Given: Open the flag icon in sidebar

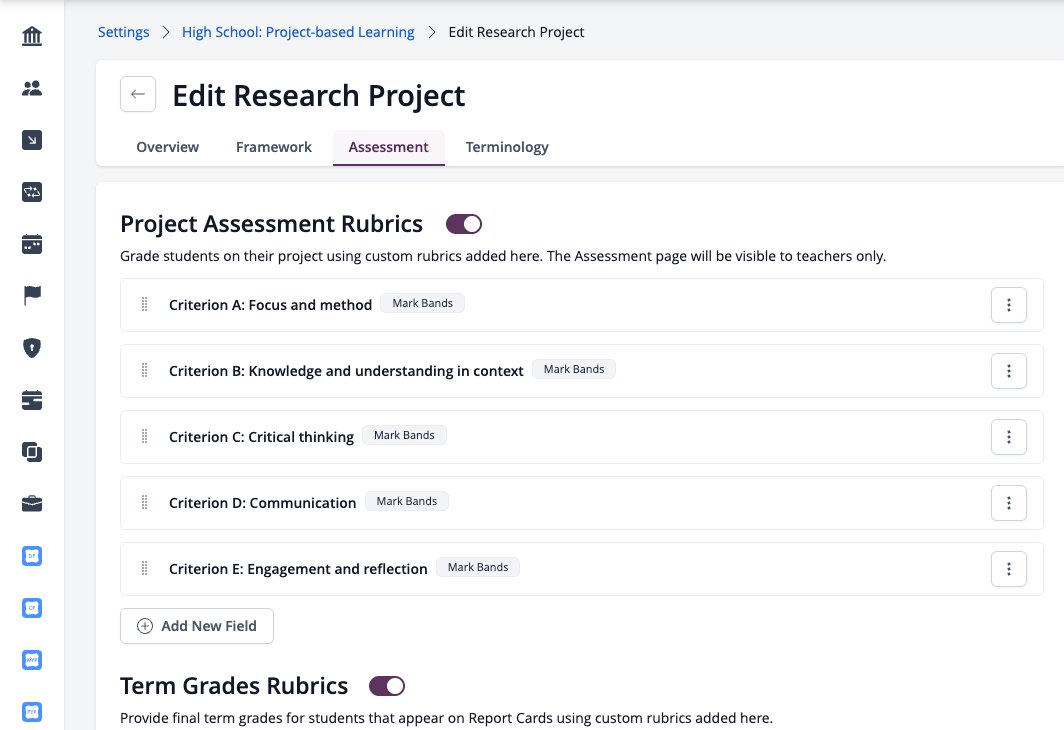Looking at the screenshot, I should tap(32, 296).
